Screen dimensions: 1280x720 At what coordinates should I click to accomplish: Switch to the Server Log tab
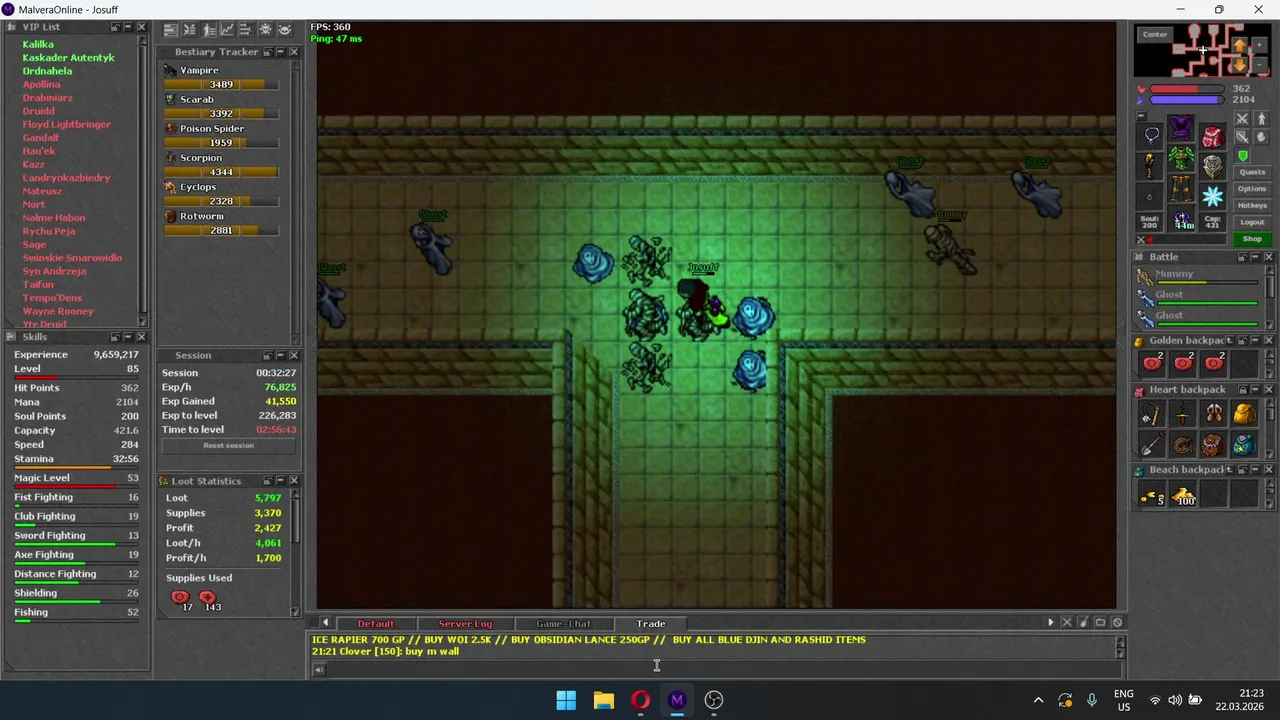pyautogui.click(x=465, y=624)
